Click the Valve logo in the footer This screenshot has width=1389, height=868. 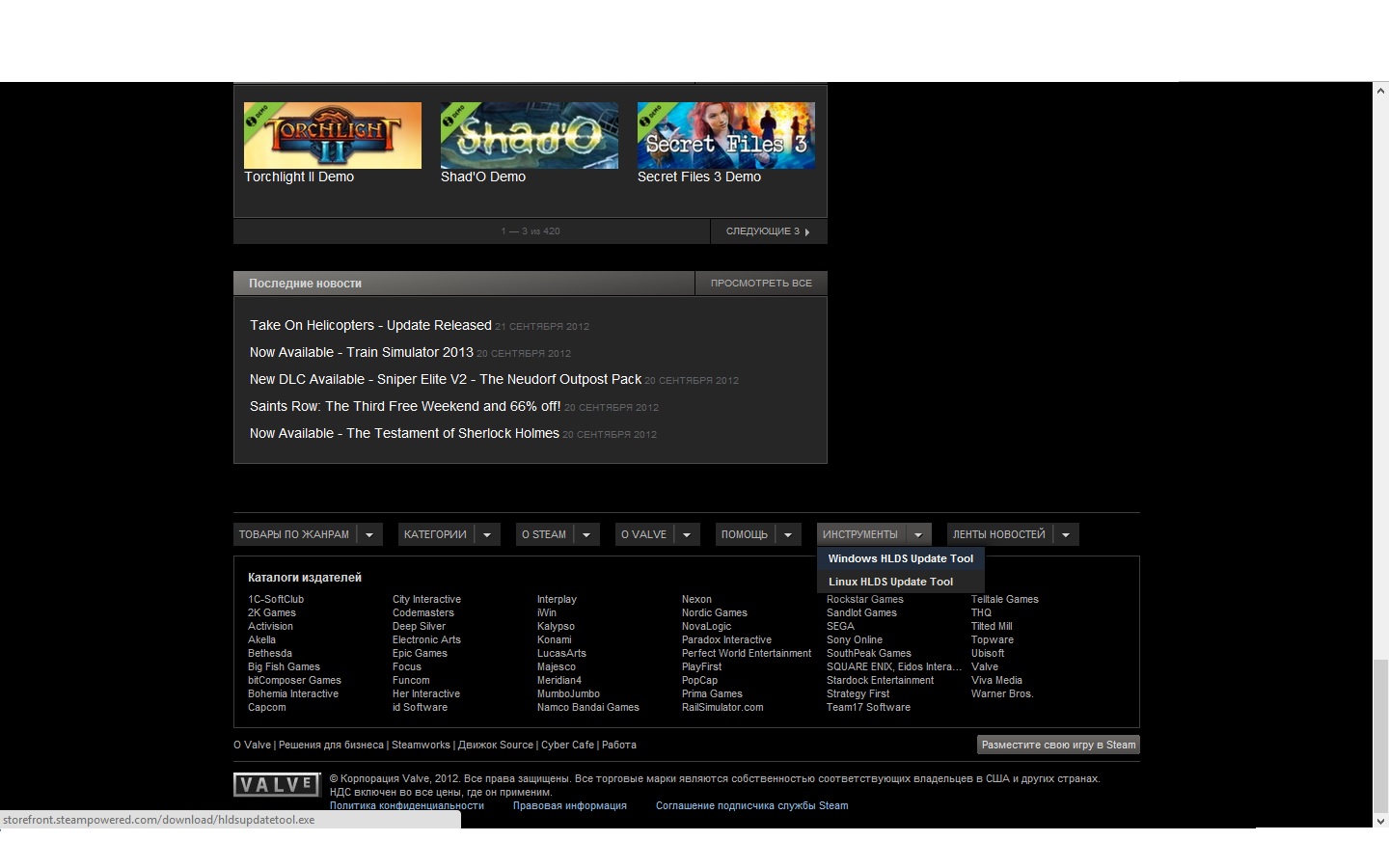point(277,785)
